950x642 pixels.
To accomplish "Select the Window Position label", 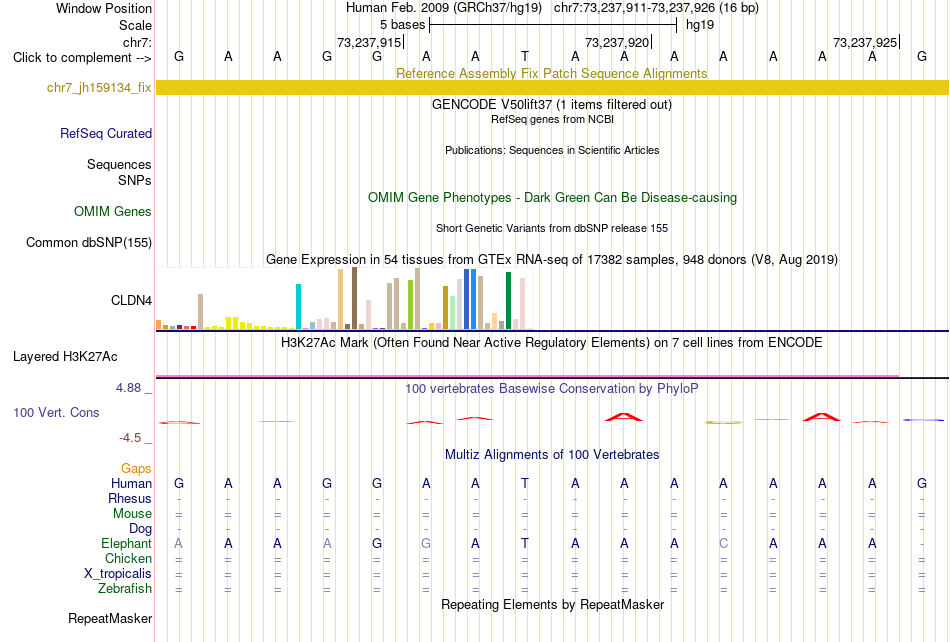I will (104, 8).
